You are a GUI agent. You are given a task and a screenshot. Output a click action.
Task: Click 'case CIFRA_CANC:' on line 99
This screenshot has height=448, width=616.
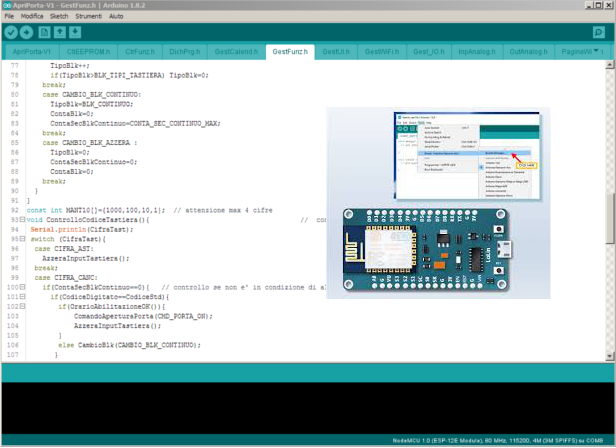point(66,278)
